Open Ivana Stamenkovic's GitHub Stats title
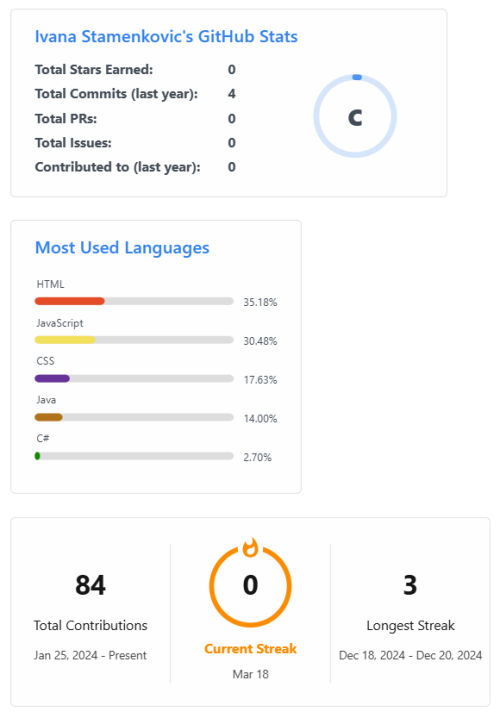This screenshot has height=718, width=500. click(166, 37)
